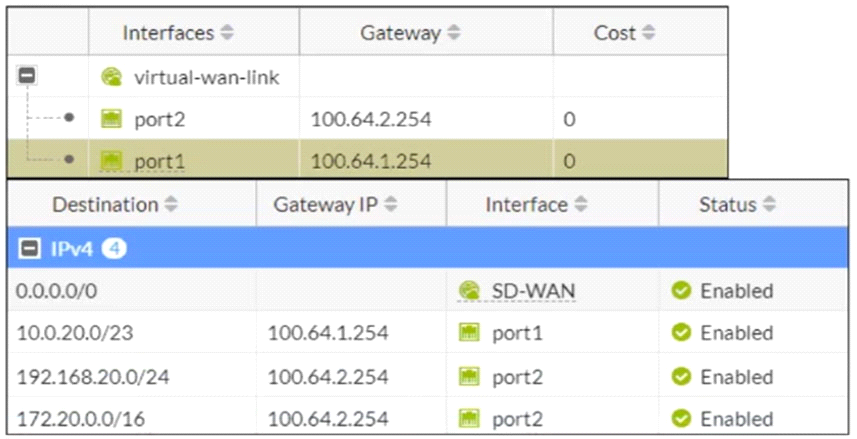Click the port2 icon in the 192.168.20.0/24 route
857x439 pixels.
tap(469, 377)
